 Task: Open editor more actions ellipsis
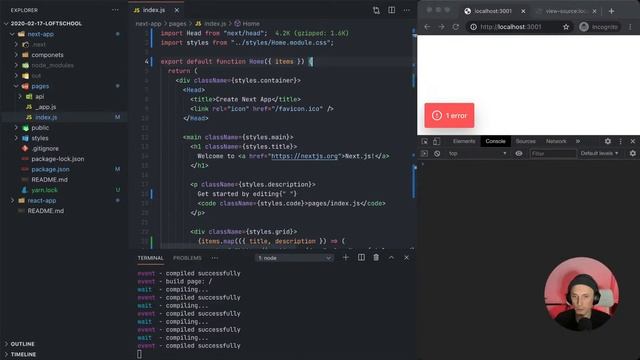pyautogui.click(x=407, y=10)
